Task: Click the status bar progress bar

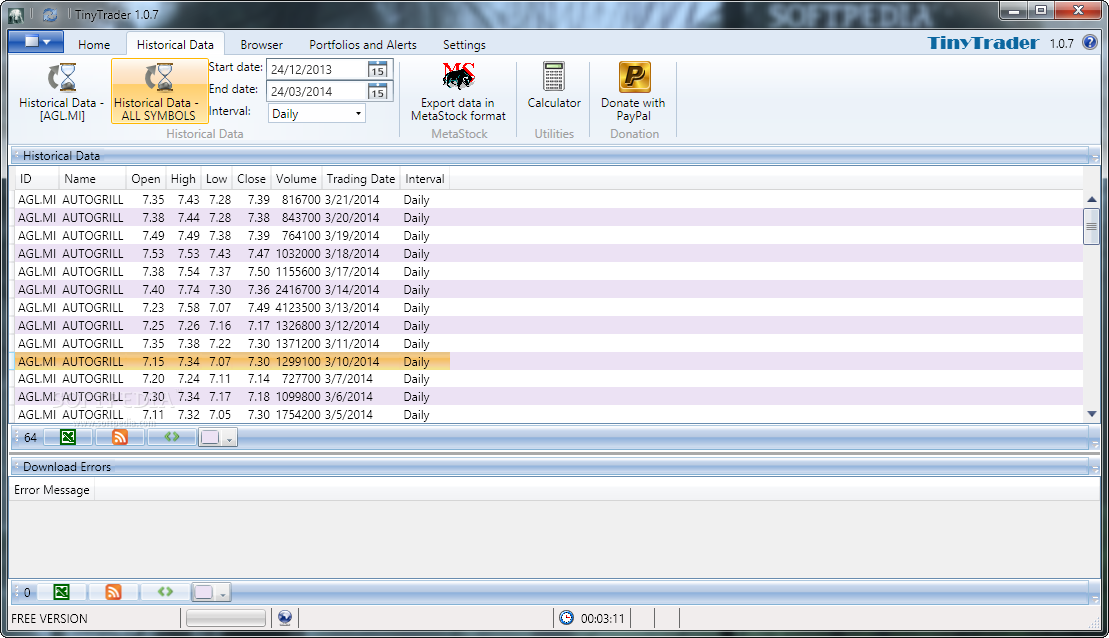Action: tap(226, 618)
